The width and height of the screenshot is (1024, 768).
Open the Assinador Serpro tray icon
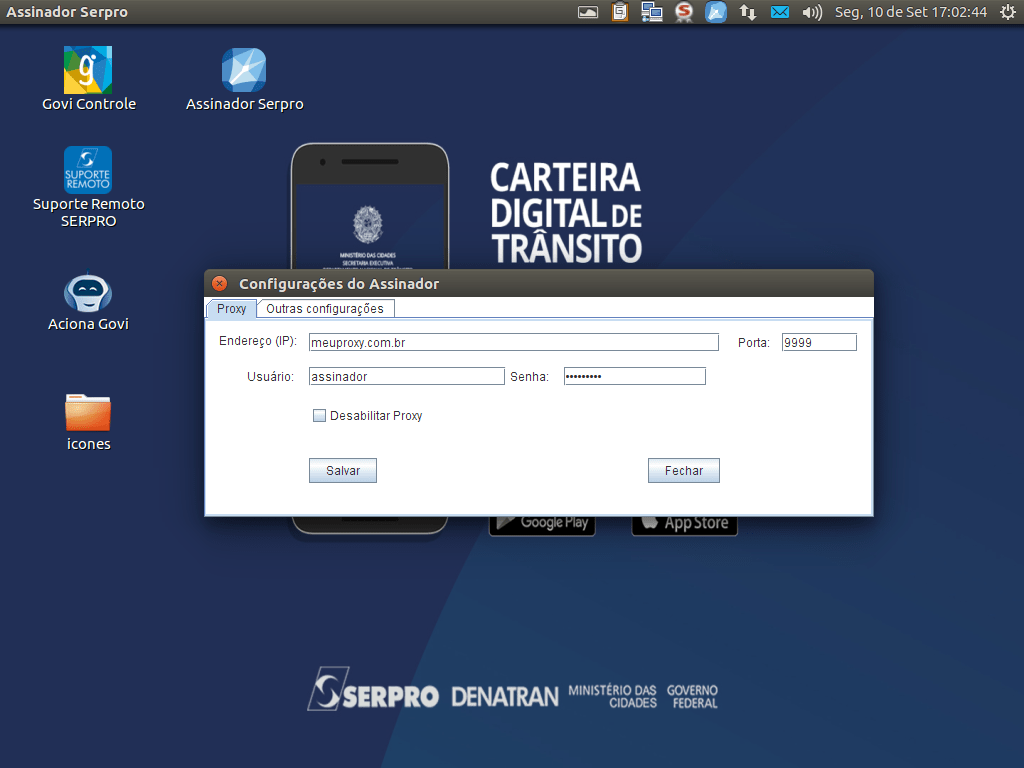(x=716, y=12)
